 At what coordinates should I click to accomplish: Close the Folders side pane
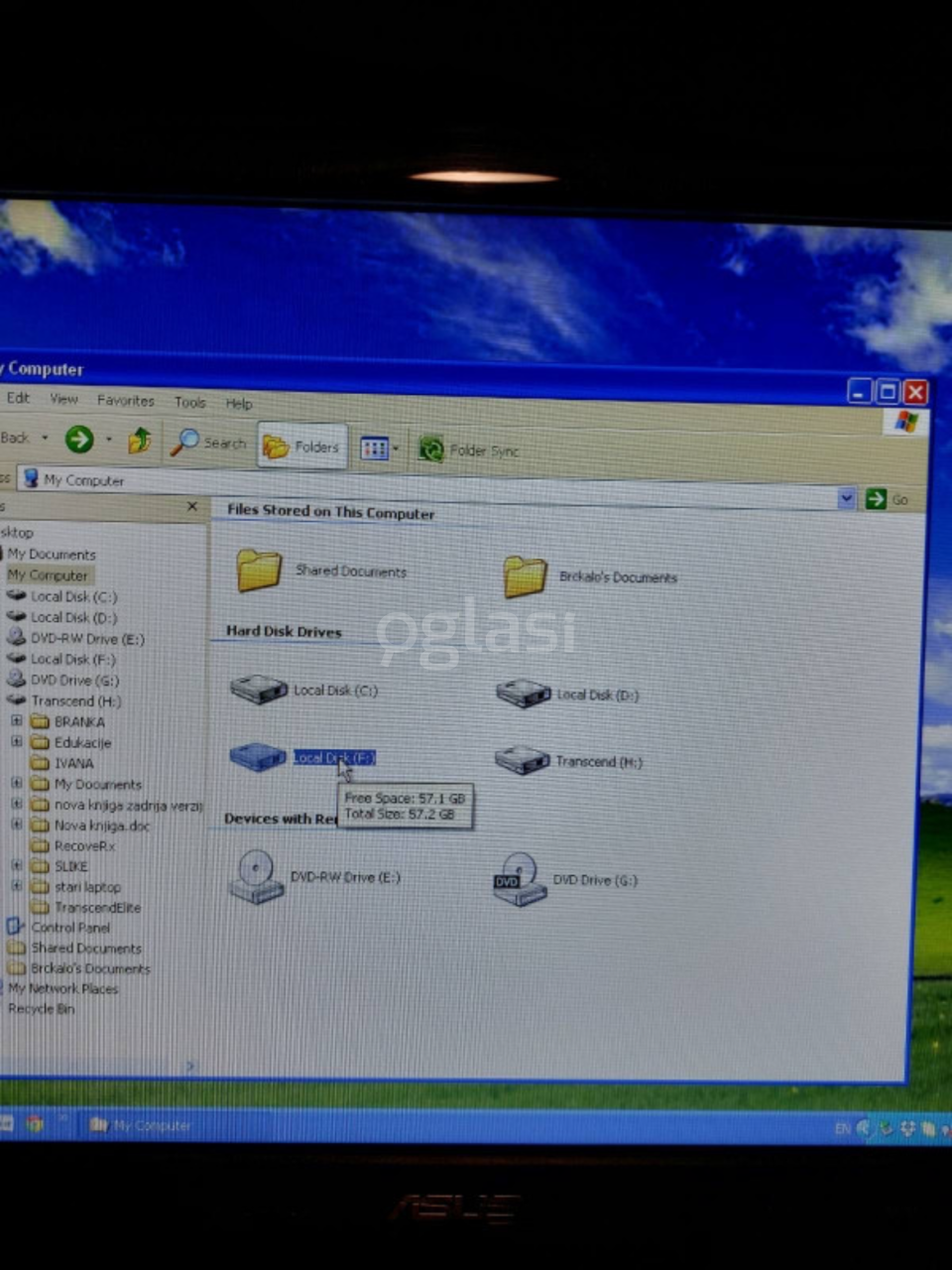[x=192, y=507]
